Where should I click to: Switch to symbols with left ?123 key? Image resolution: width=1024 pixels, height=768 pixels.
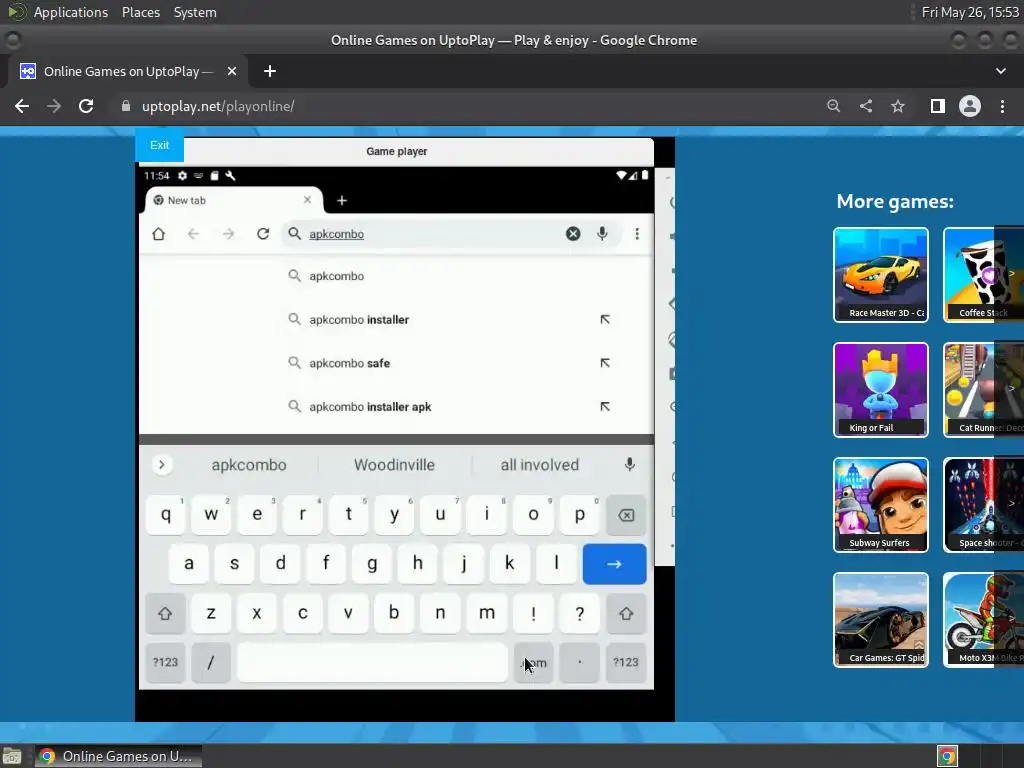point(165,662)
